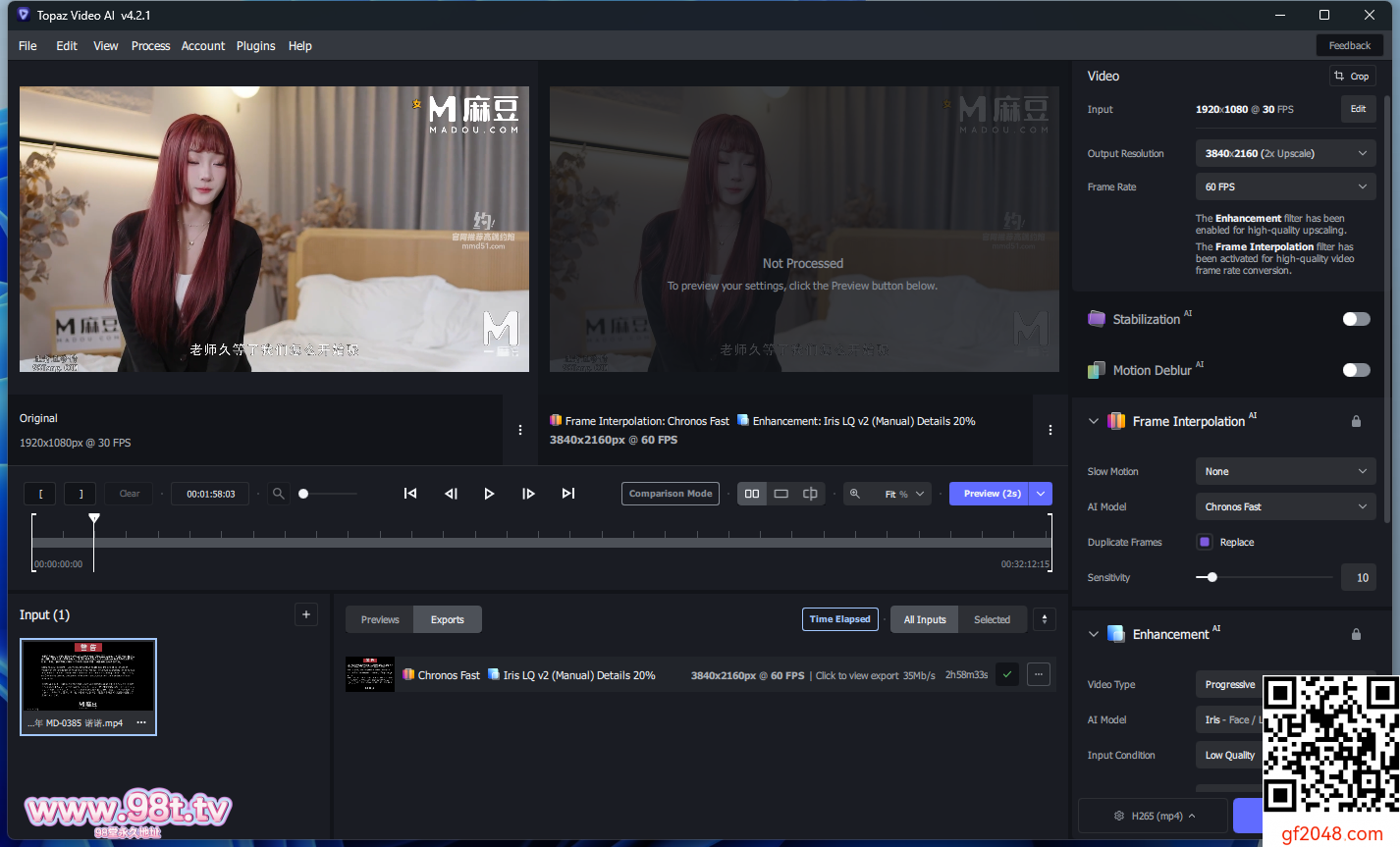The image size is (1400, 847).
Task: Collapse the Enhancement section
Action: [1093, 634]
